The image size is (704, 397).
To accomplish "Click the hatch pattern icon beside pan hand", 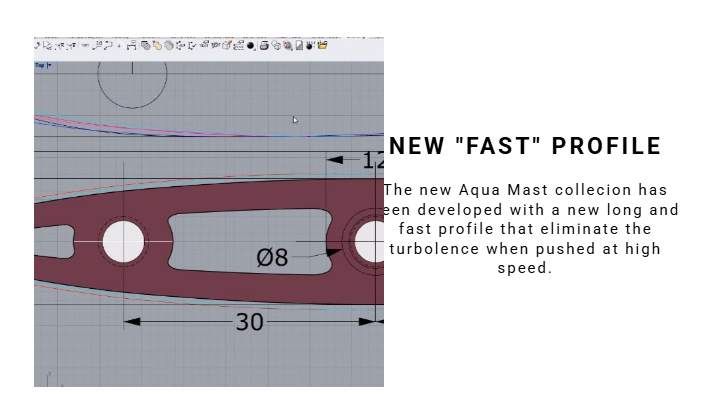I will 145,45.
